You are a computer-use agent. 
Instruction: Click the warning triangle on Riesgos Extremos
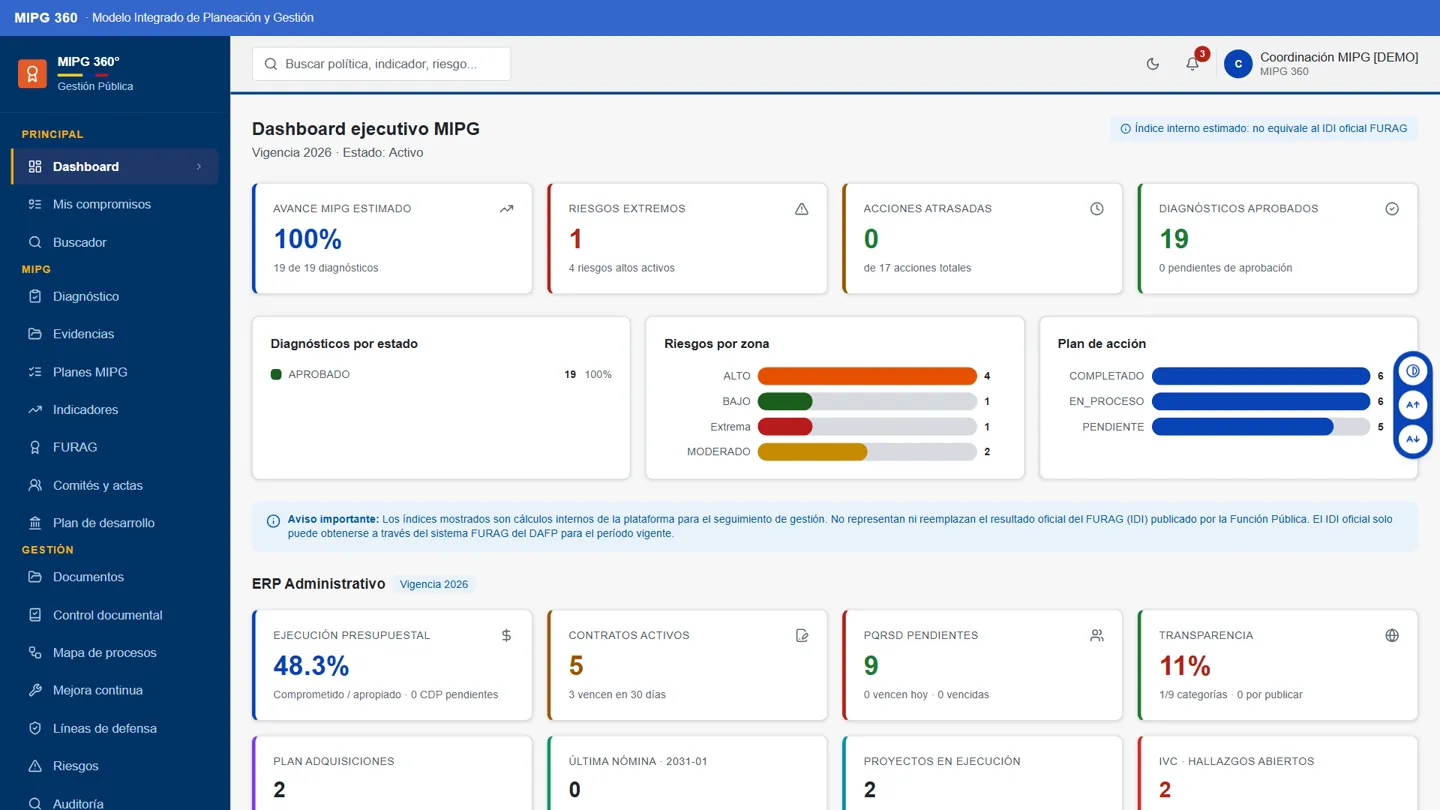pos(802,209)
